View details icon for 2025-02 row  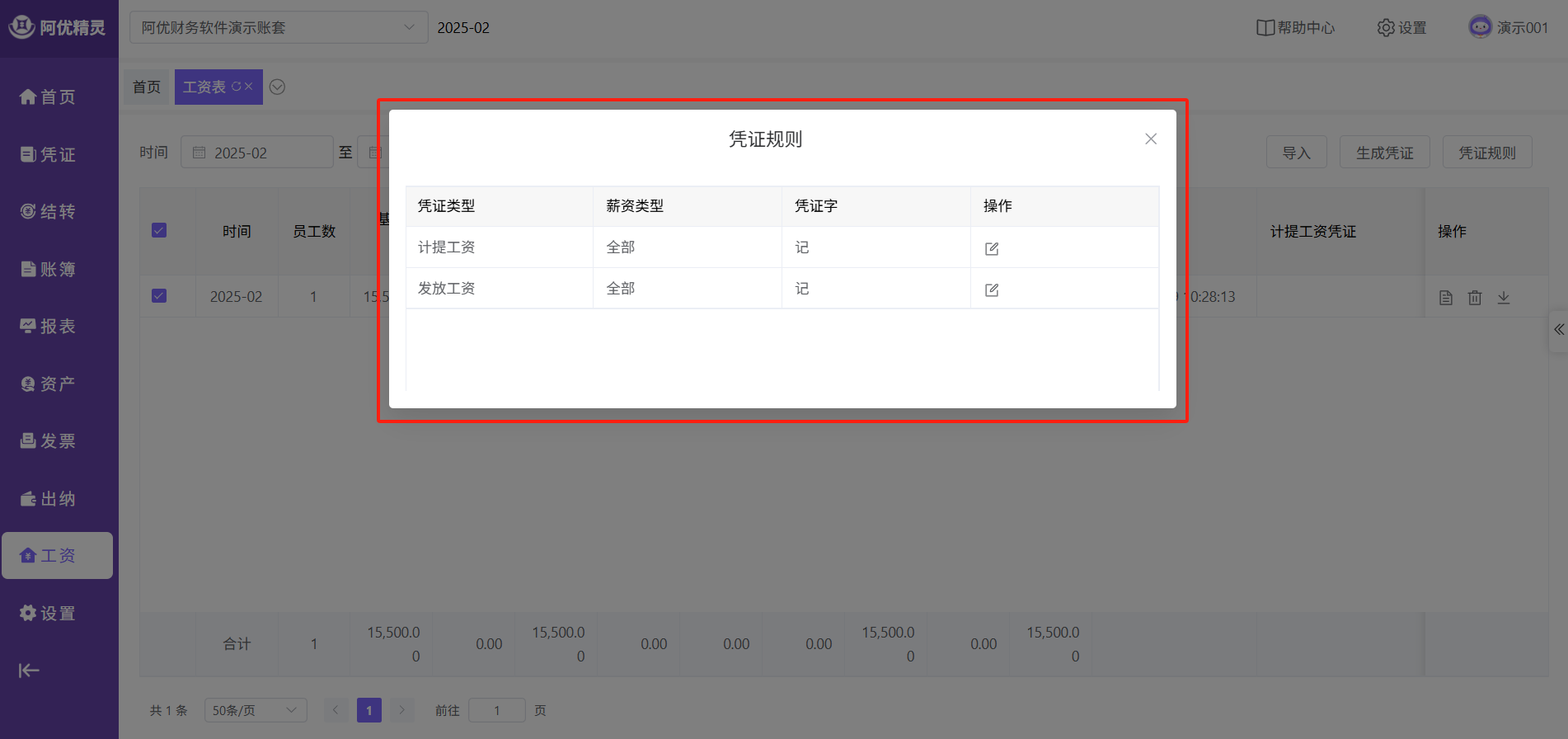point(1446,298)
